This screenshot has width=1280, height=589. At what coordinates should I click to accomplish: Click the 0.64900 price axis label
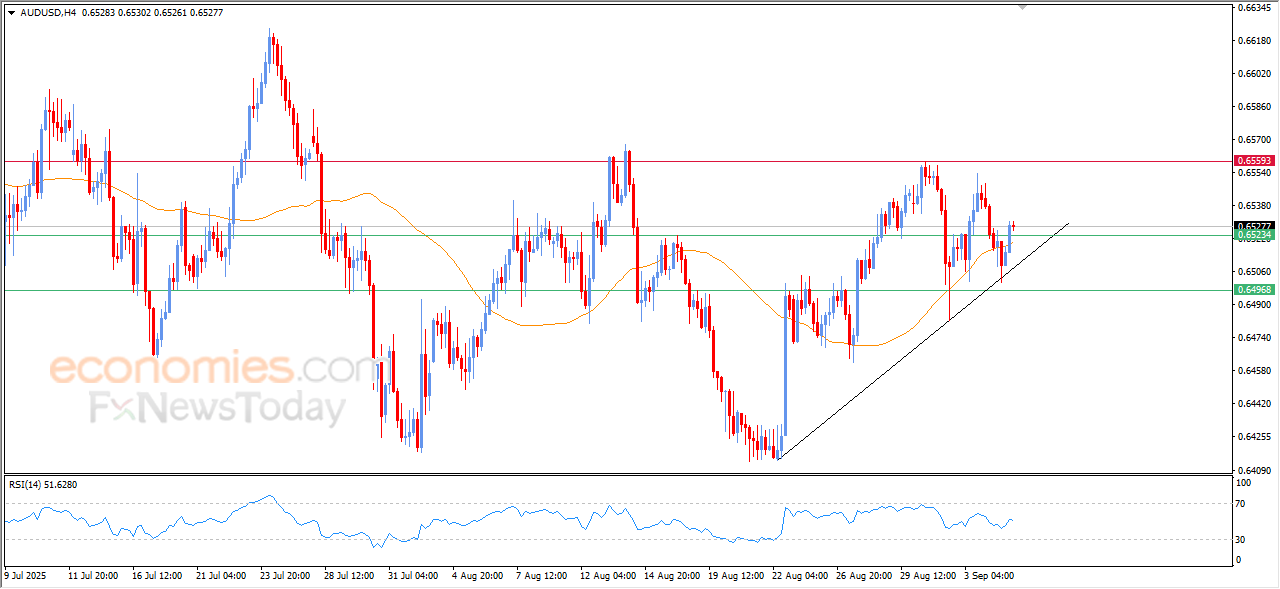1254,304
